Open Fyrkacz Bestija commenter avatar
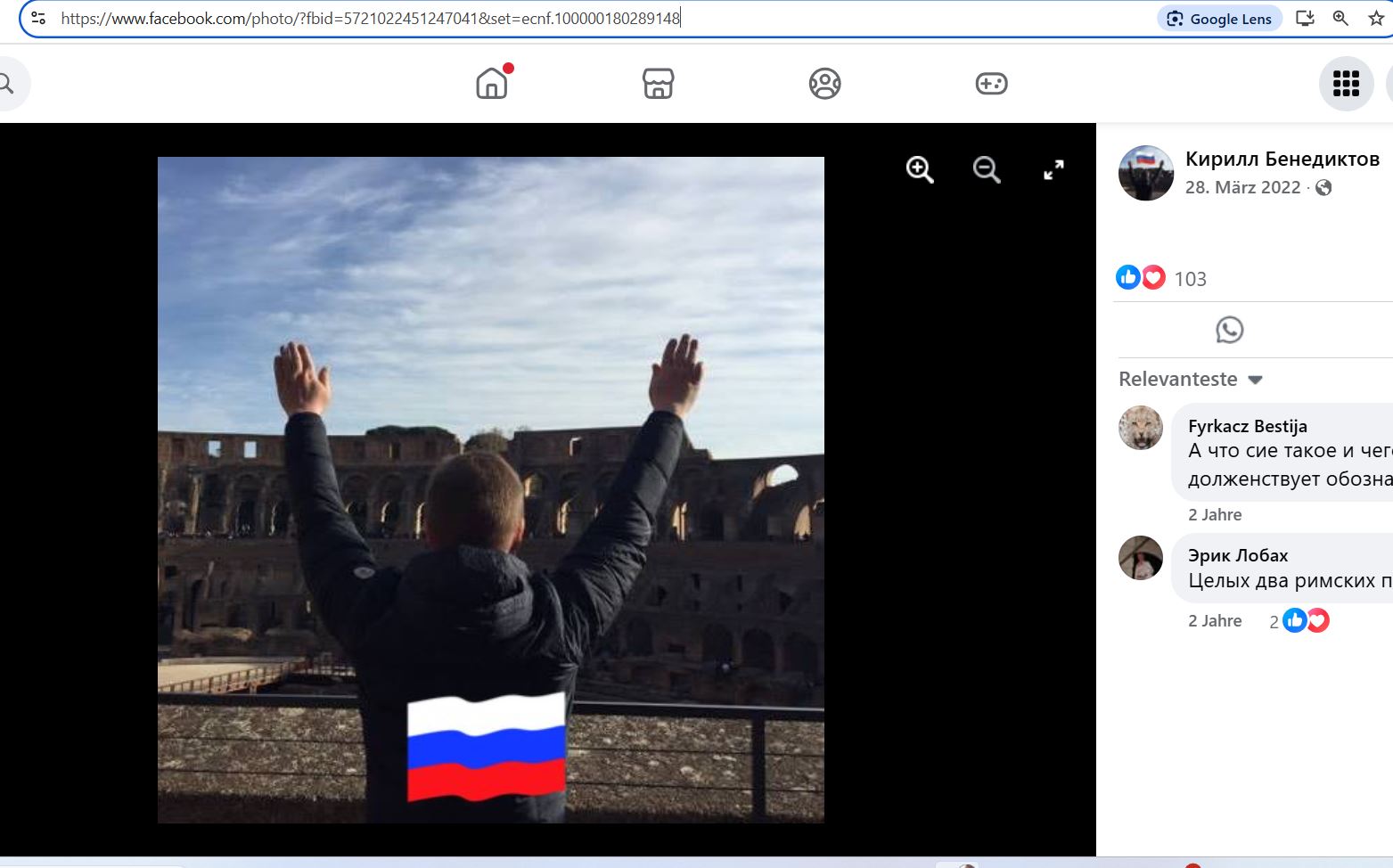1393x868 pixels. (1141, 428)
